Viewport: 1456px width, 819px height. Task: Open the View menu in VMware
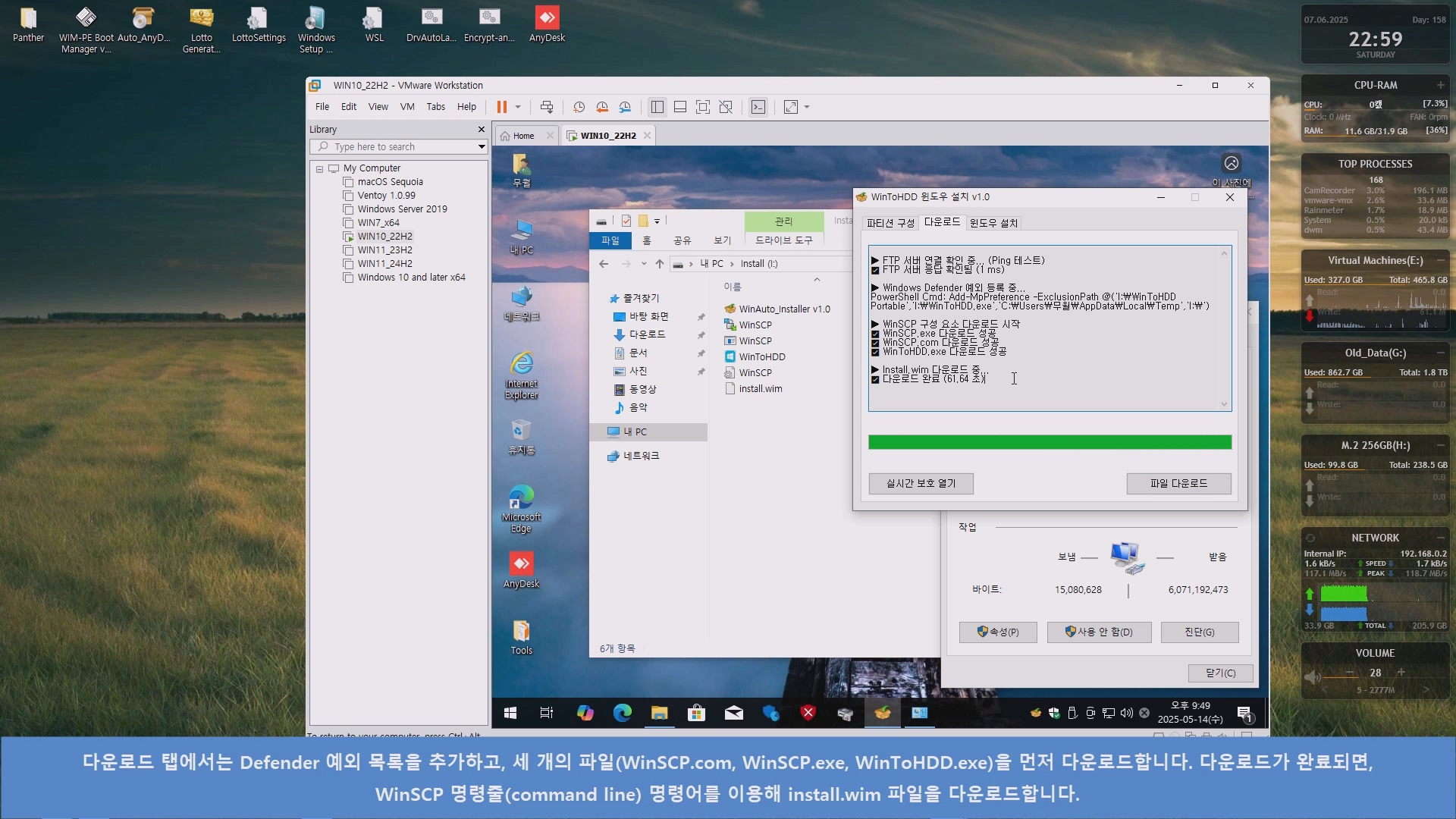tap(378, 107)
